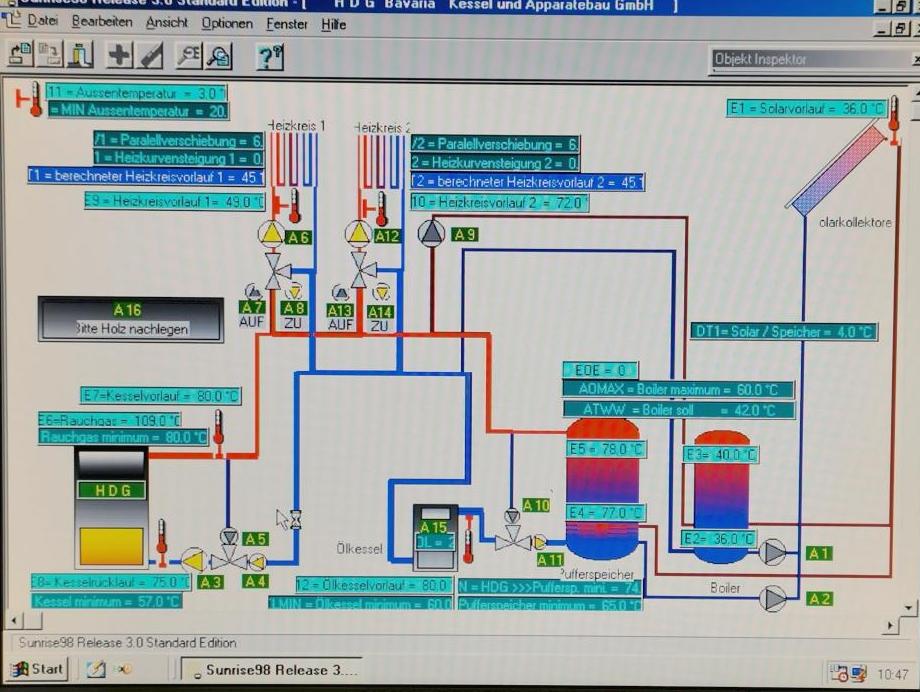Select the Aussentemperatur = 3.0 label
The image size is (920, 692).
(x=136, y=93)
